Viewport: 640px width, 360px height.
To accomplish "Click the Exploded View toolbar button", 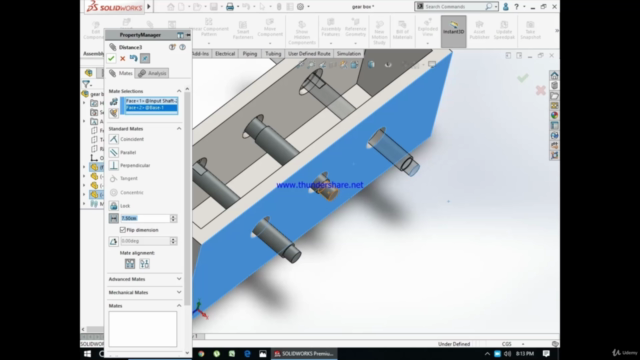I will 428,29.
